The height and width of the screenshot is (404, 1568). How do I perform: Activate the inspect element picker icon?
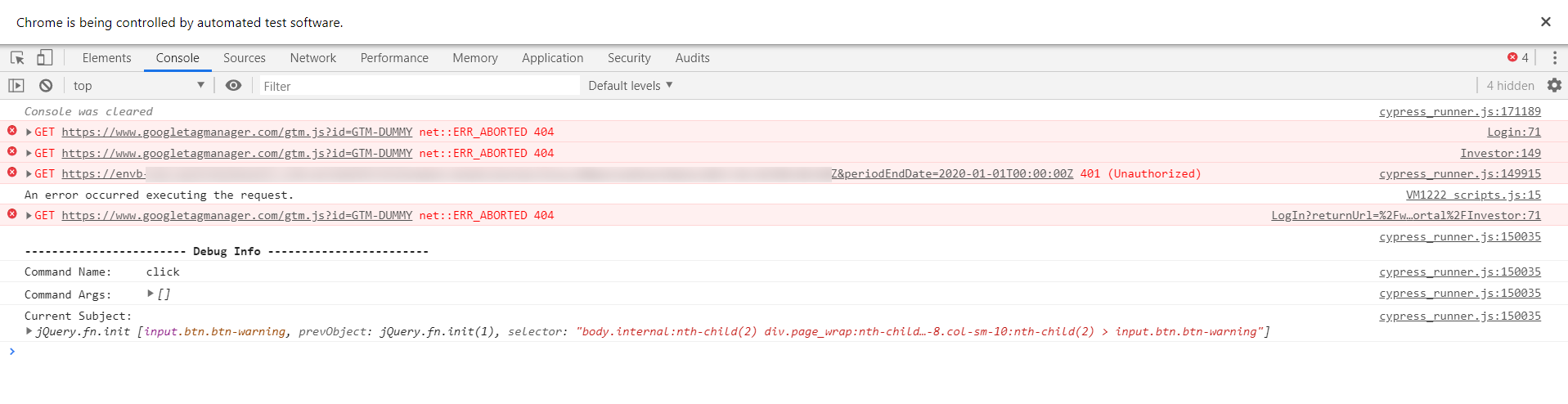pos(17,58)
